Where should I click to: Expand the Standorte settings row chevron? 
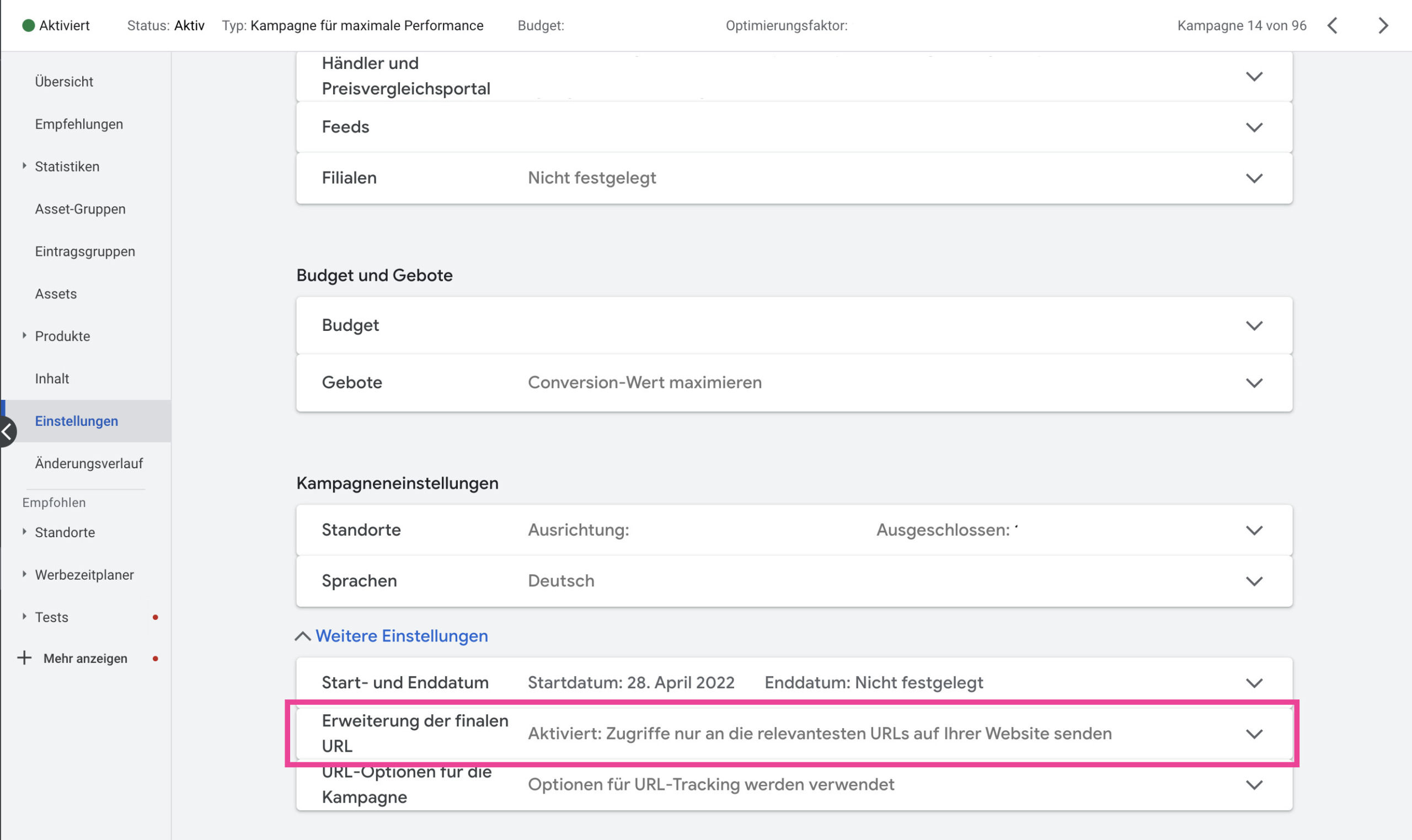point(1254,531)
